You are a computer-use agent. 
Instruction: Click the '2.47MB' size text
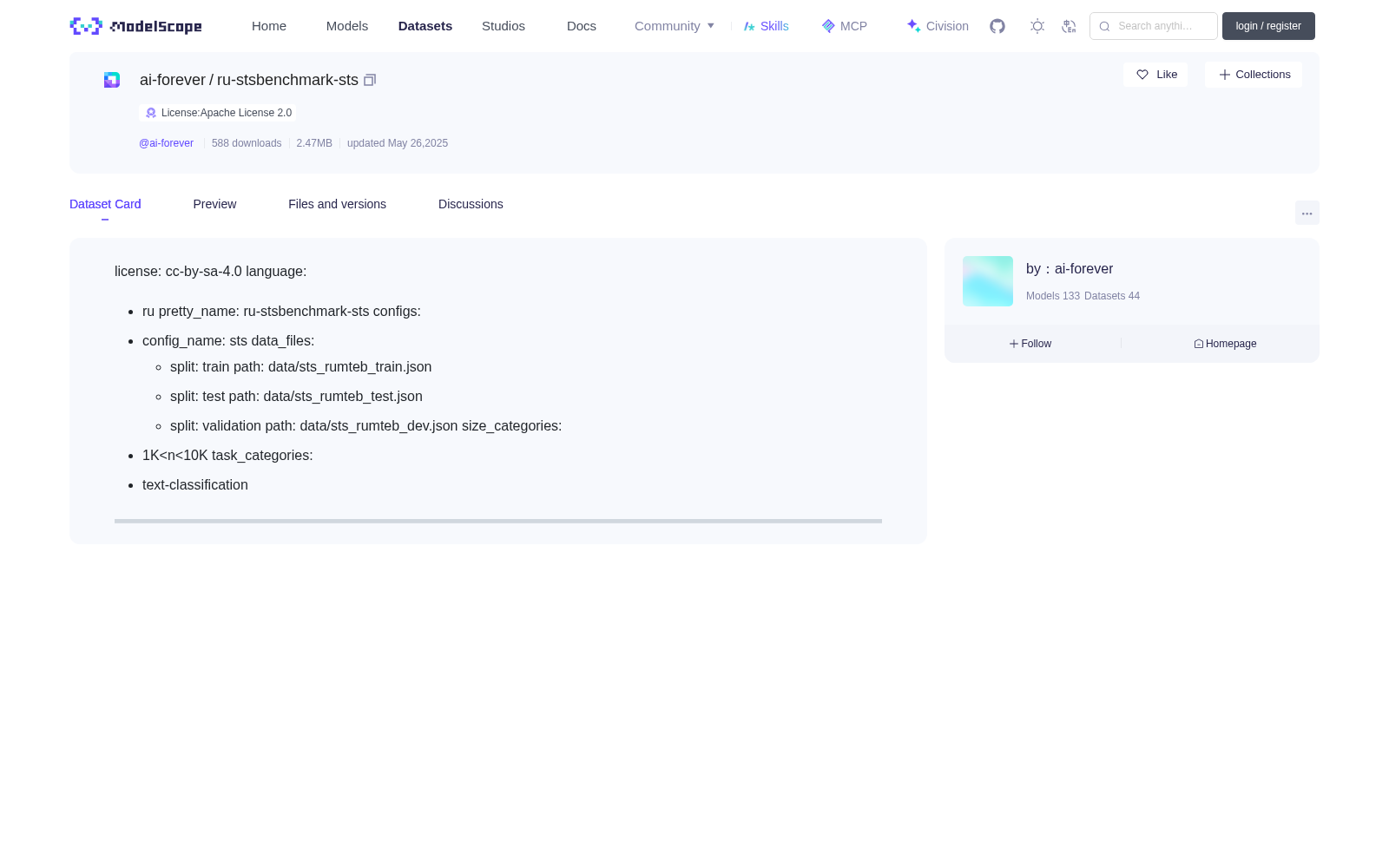tap(314, 143)
